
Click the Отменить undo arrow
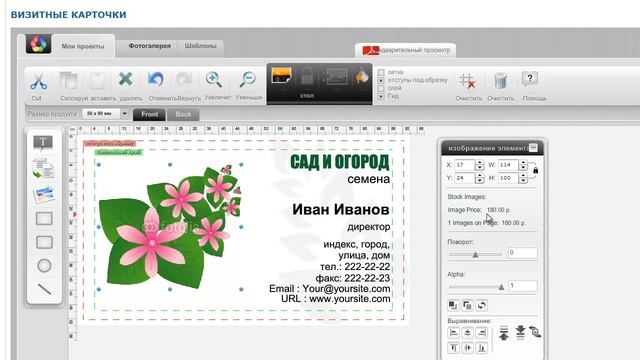tap(156, 79)
